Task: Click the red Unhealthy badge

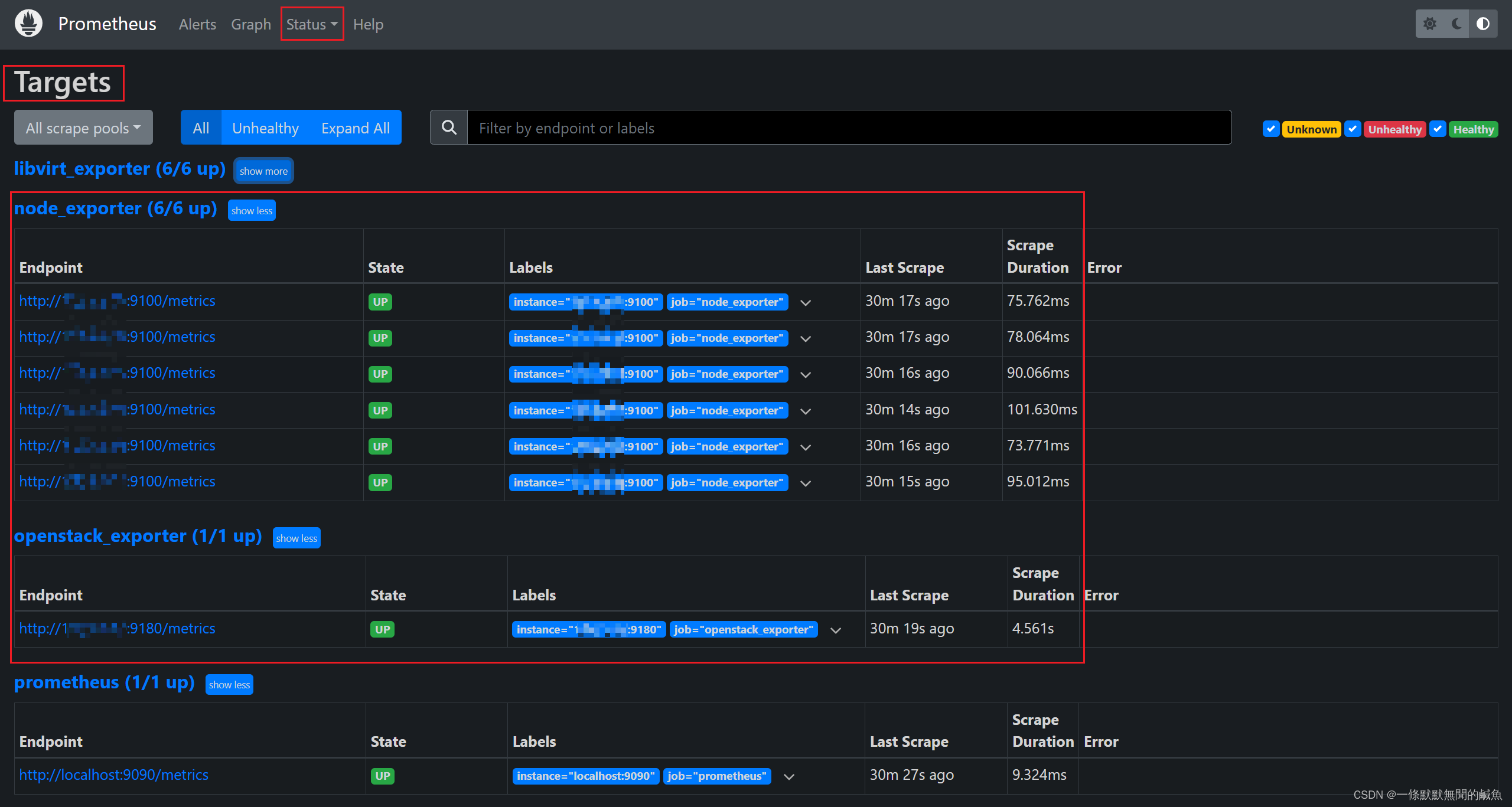Action: pos(1395,129)
